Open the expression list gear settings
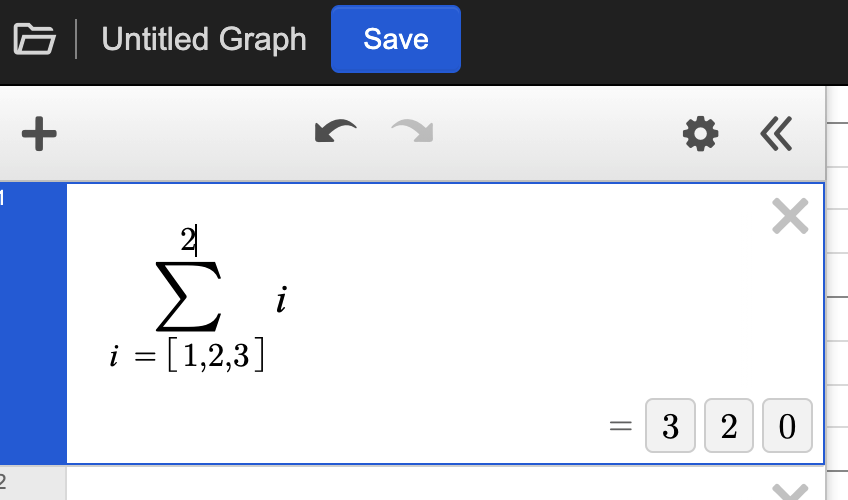The width and height of the screenshot is (848, 500). (x=700, y=134)
